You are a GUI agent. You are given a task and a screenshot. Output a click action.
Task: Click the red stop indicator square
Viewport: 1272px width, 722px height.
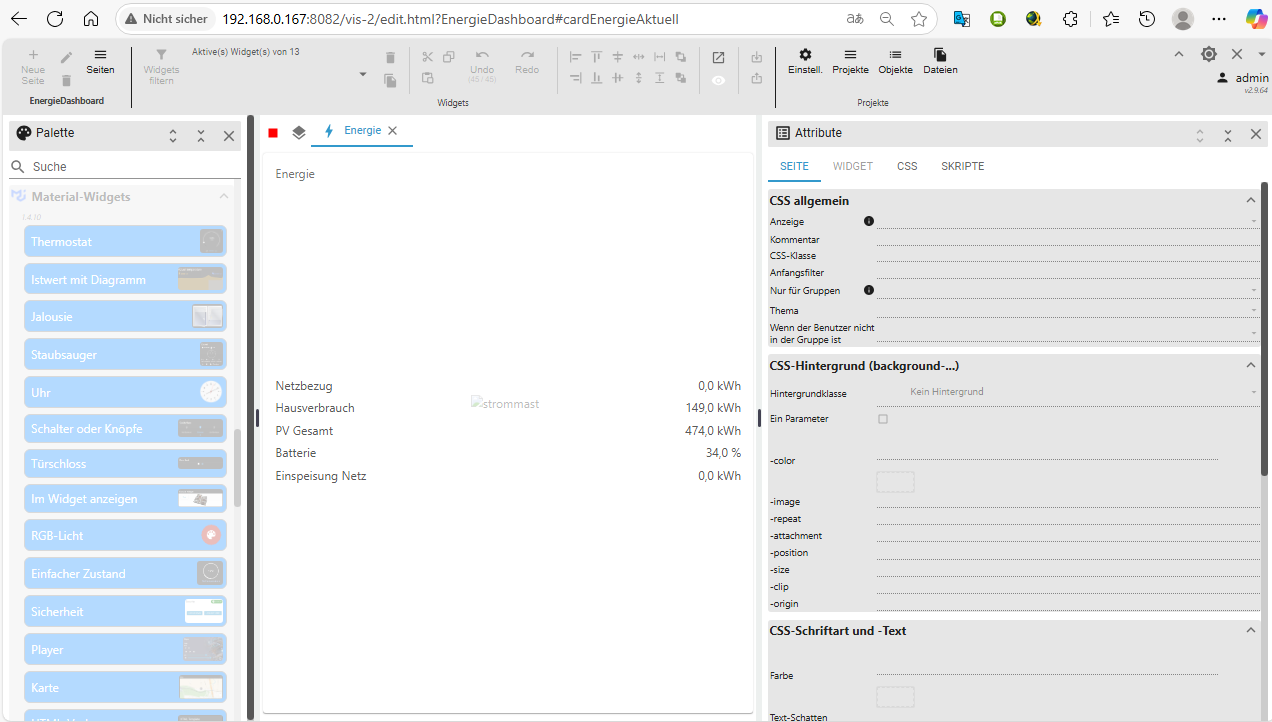click(273, 133)
